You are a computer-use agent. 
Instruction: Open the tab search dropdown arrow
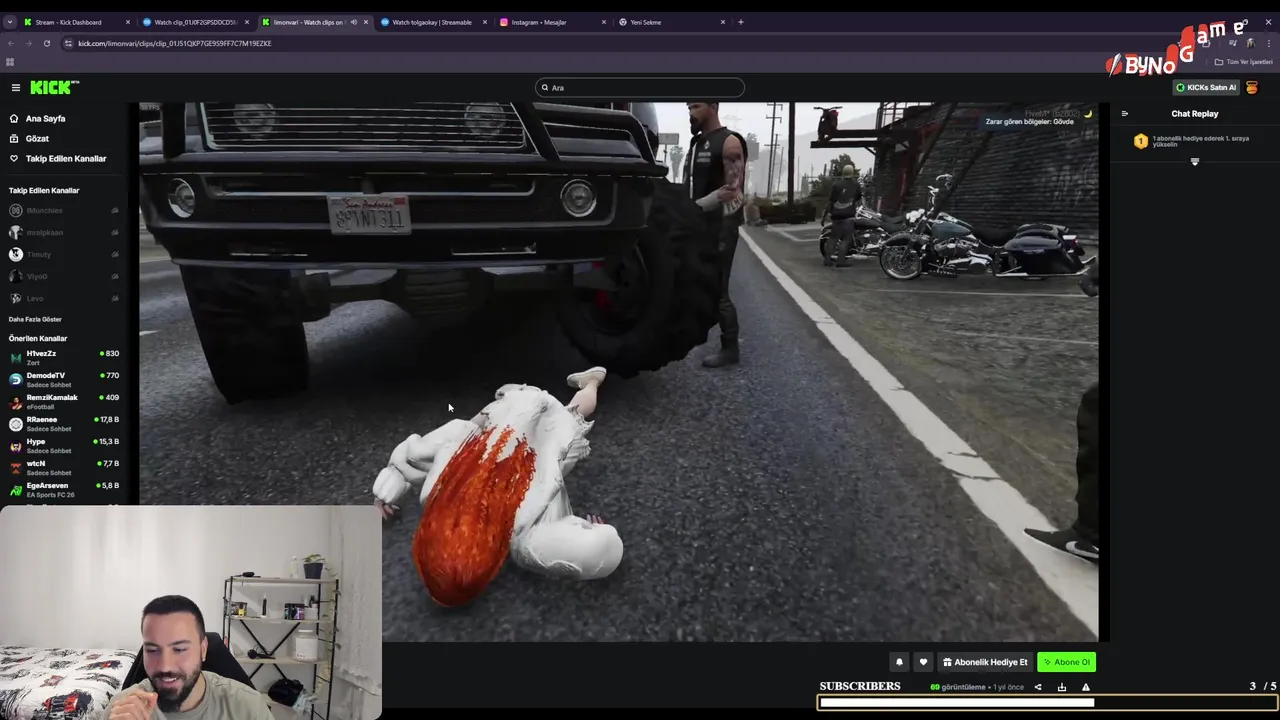(x=9, y=22)
